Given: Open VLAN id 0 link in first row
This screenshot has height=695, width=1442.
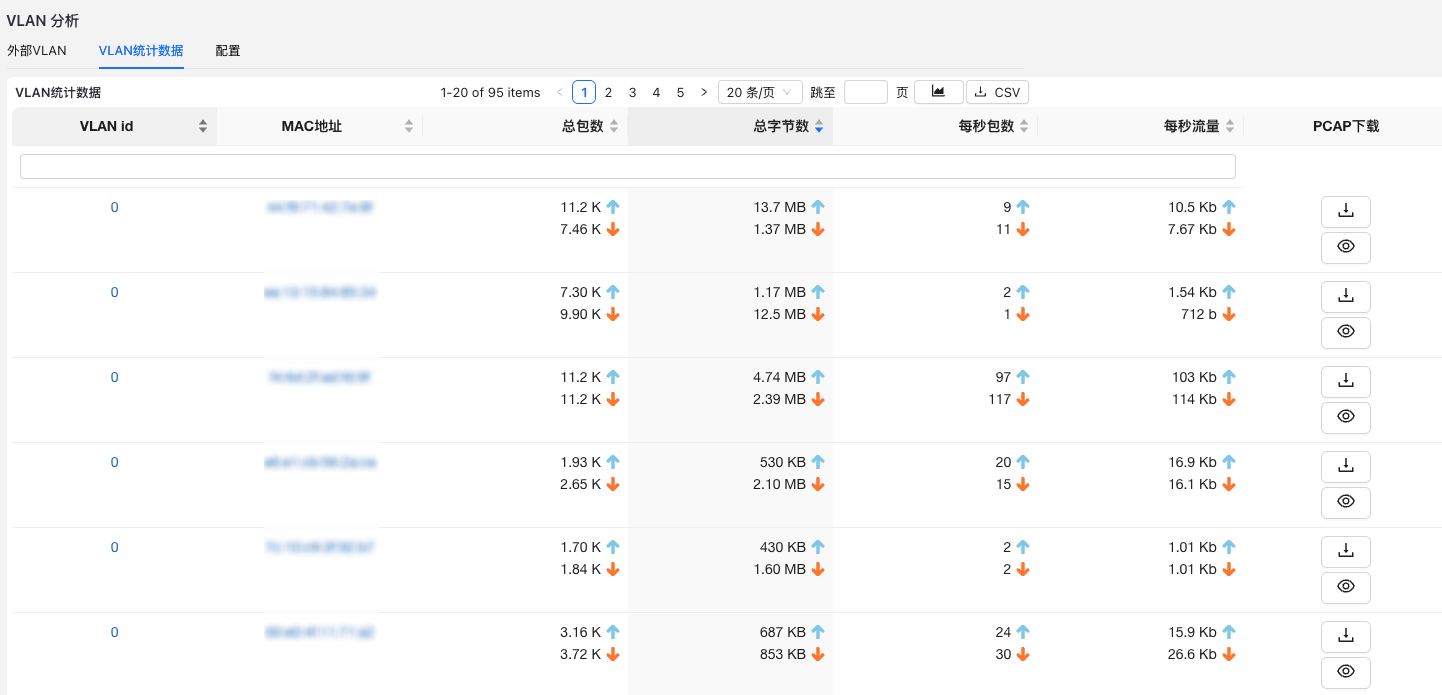Looking at the screenshot, I should coord(114,207).
